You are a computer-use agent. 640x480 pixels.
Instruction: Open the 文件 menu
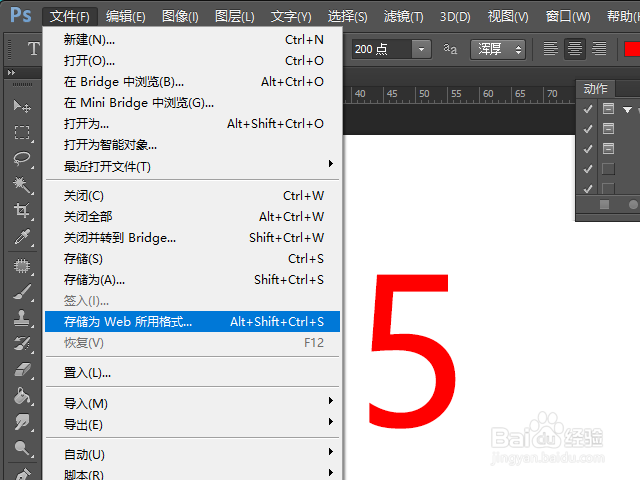(70, 16)
